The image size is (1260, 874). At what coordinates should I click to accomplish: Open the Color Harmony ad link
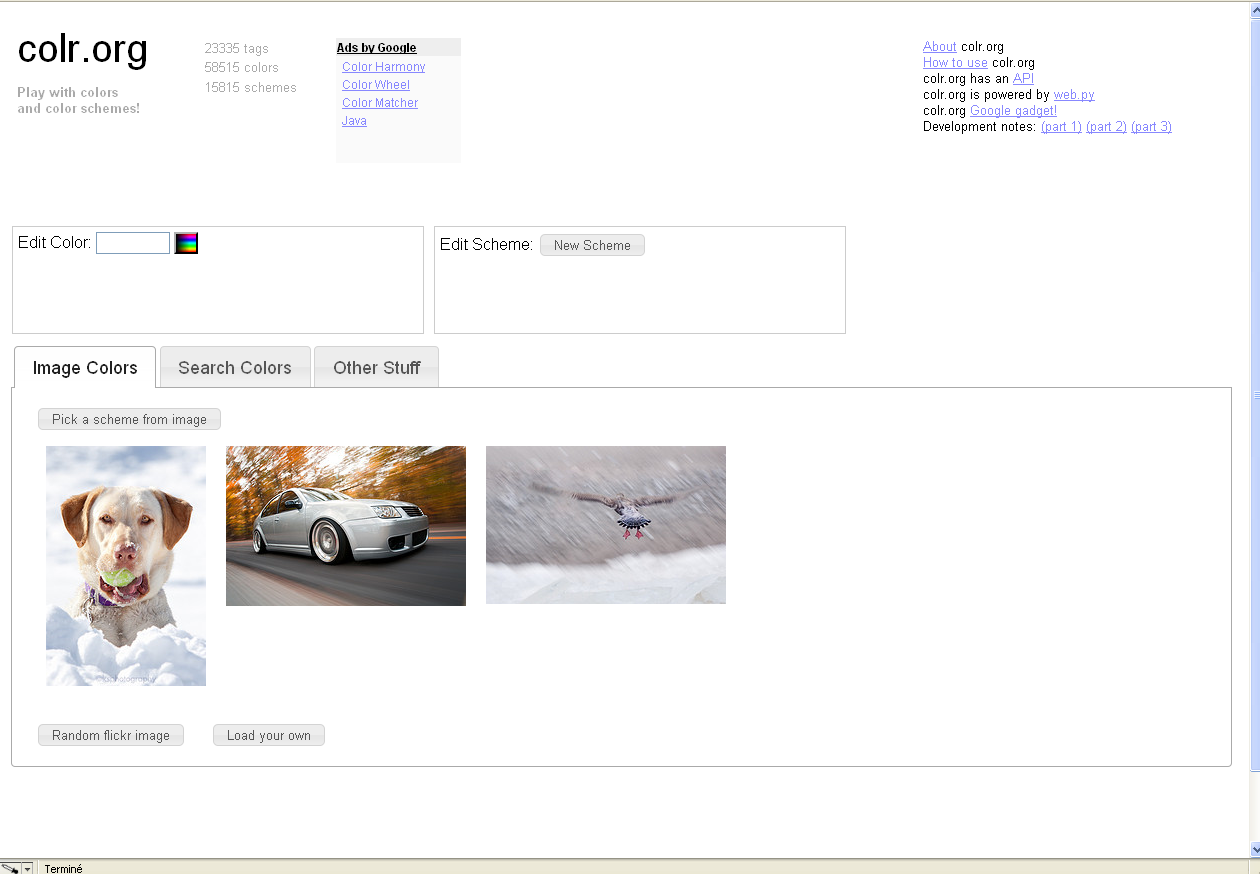tap(383, 67)
